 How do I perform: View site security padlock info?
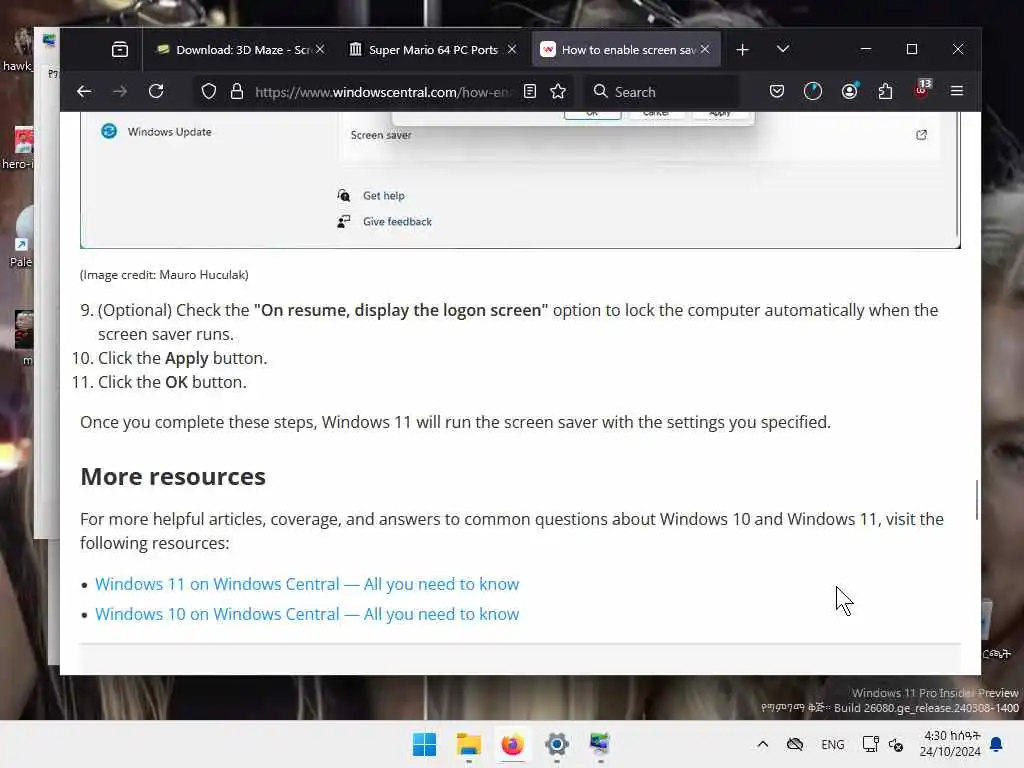(x=237, y=91)
